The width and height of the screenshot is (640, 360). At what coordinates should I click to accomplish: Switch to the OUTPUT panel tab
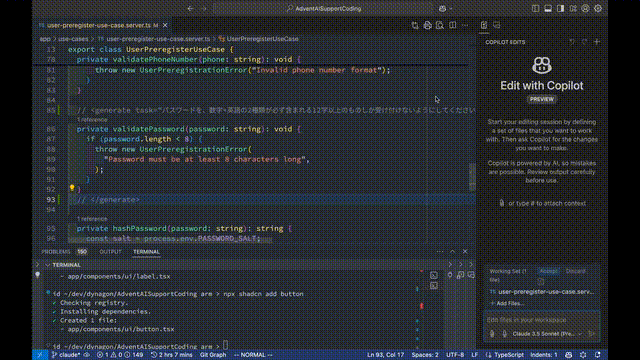point(110,252)
